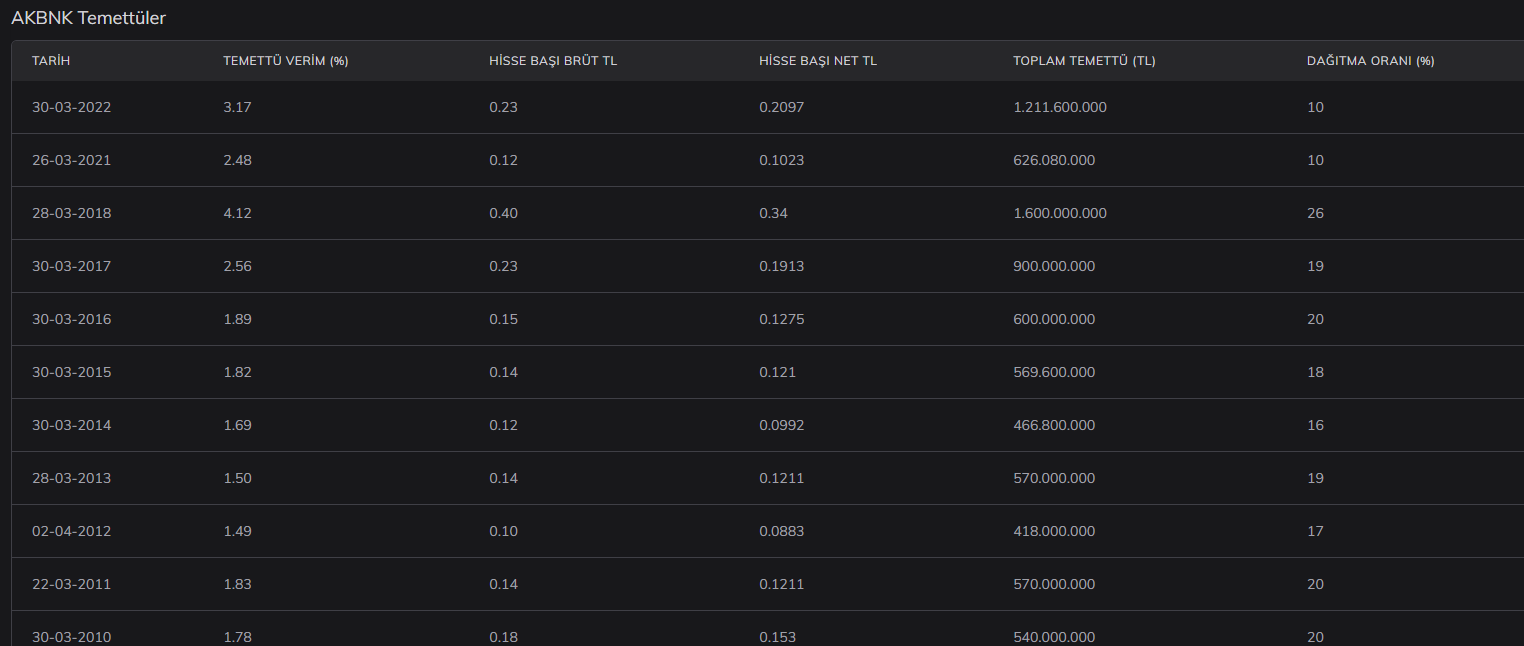This screenshot has width=1524, height=646.
Task: Select the date 30-03-2022
Action: point(71,107)
